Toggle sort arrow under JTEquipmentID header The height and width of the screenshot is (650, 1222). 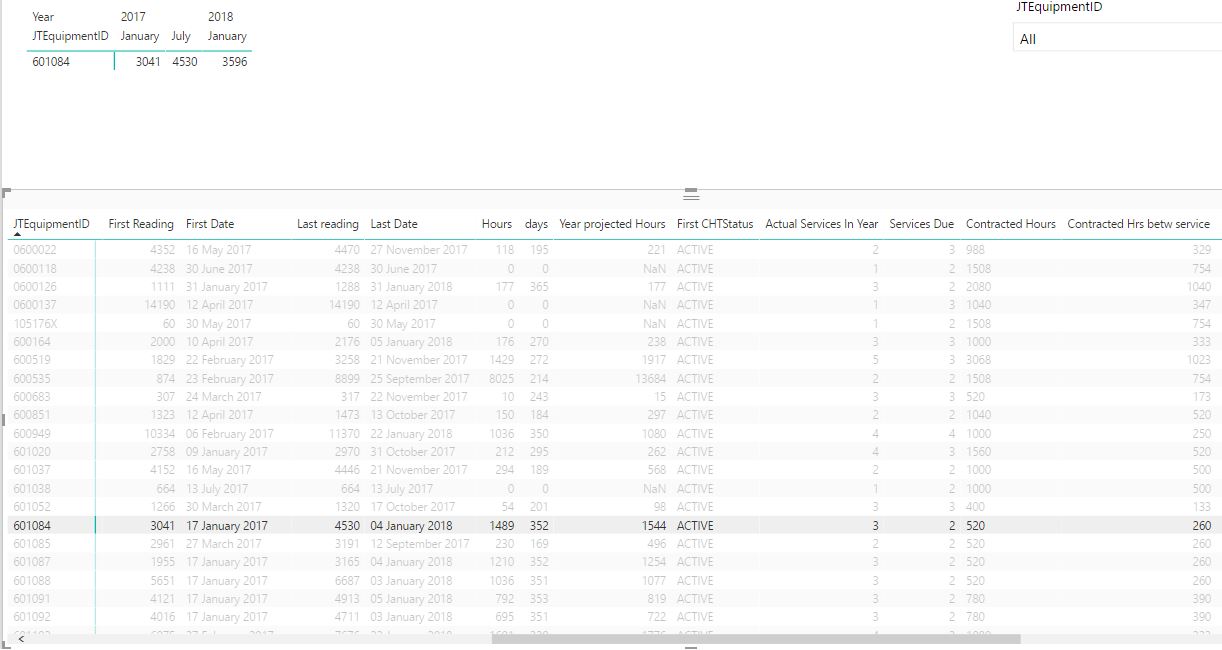(x=17, y=235)
